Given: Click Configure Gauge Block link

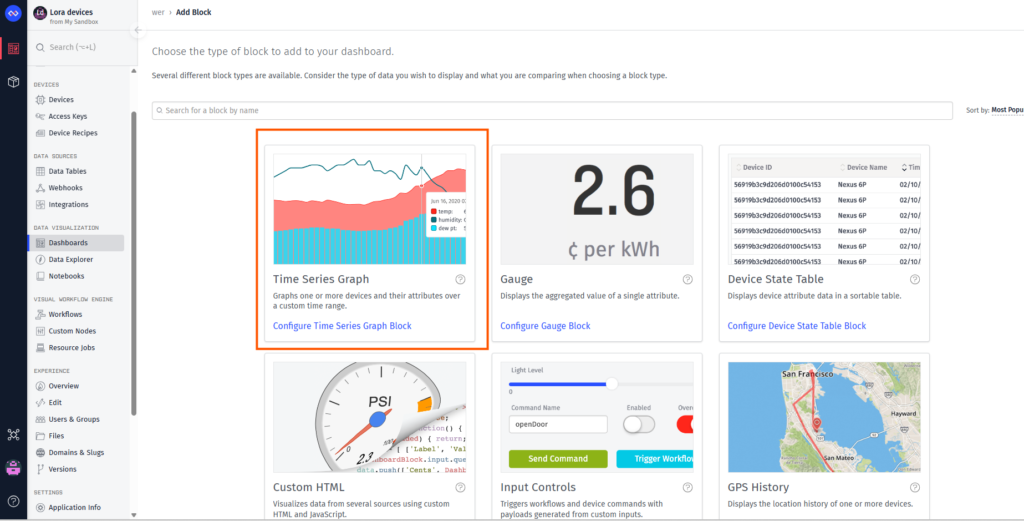Looking at the screenshot, I should coord(545,326).
